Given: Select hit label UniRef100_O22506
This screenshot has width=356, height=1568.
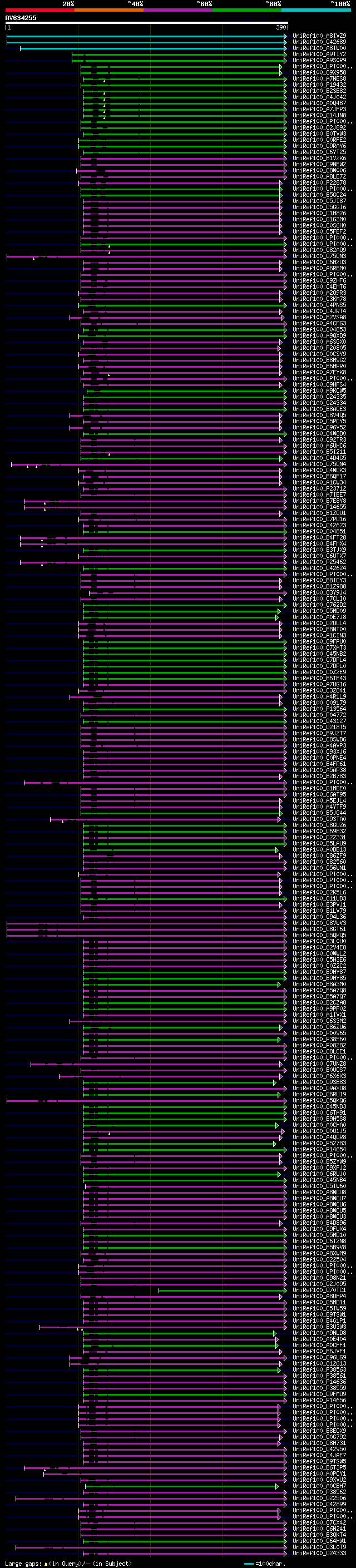Looking at the screenshot, I should pos(319,1498).
